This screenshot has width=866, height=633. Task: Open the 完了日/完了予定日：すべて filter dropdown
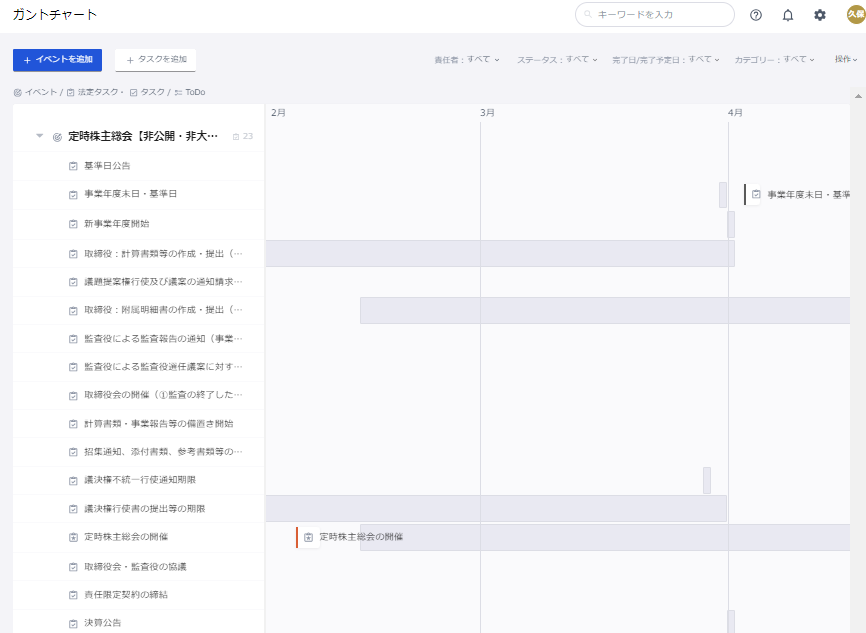666,60
